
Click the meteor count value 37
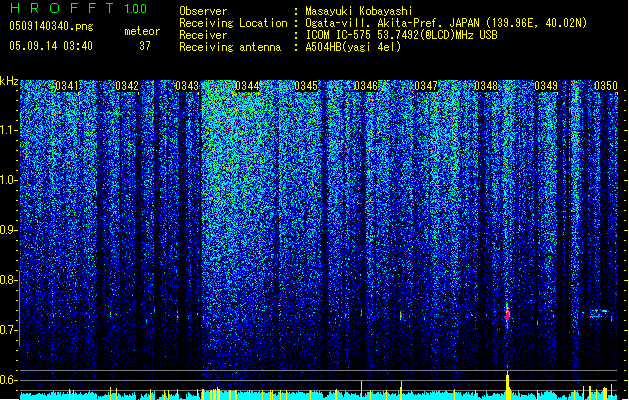coord(145,46)
